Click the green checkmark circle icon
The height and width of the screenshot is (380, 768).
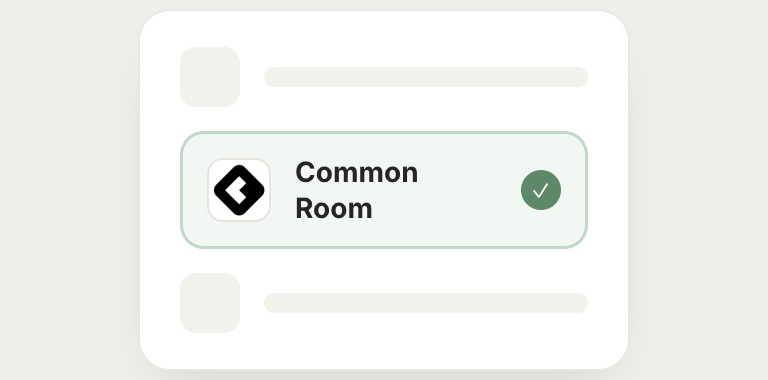click(541, 190)
